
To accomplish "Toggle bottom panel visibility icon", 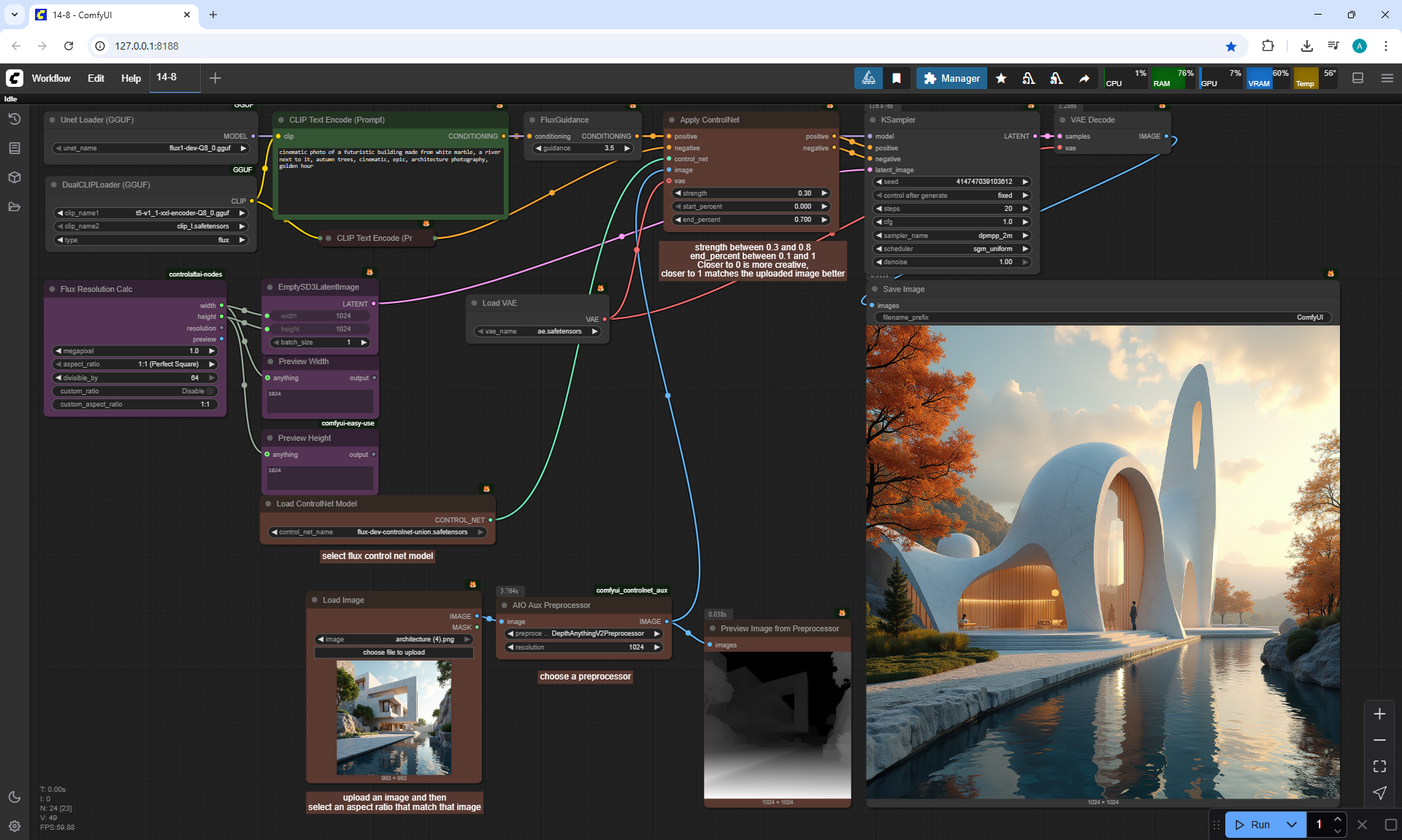I will coord(1357,78).
